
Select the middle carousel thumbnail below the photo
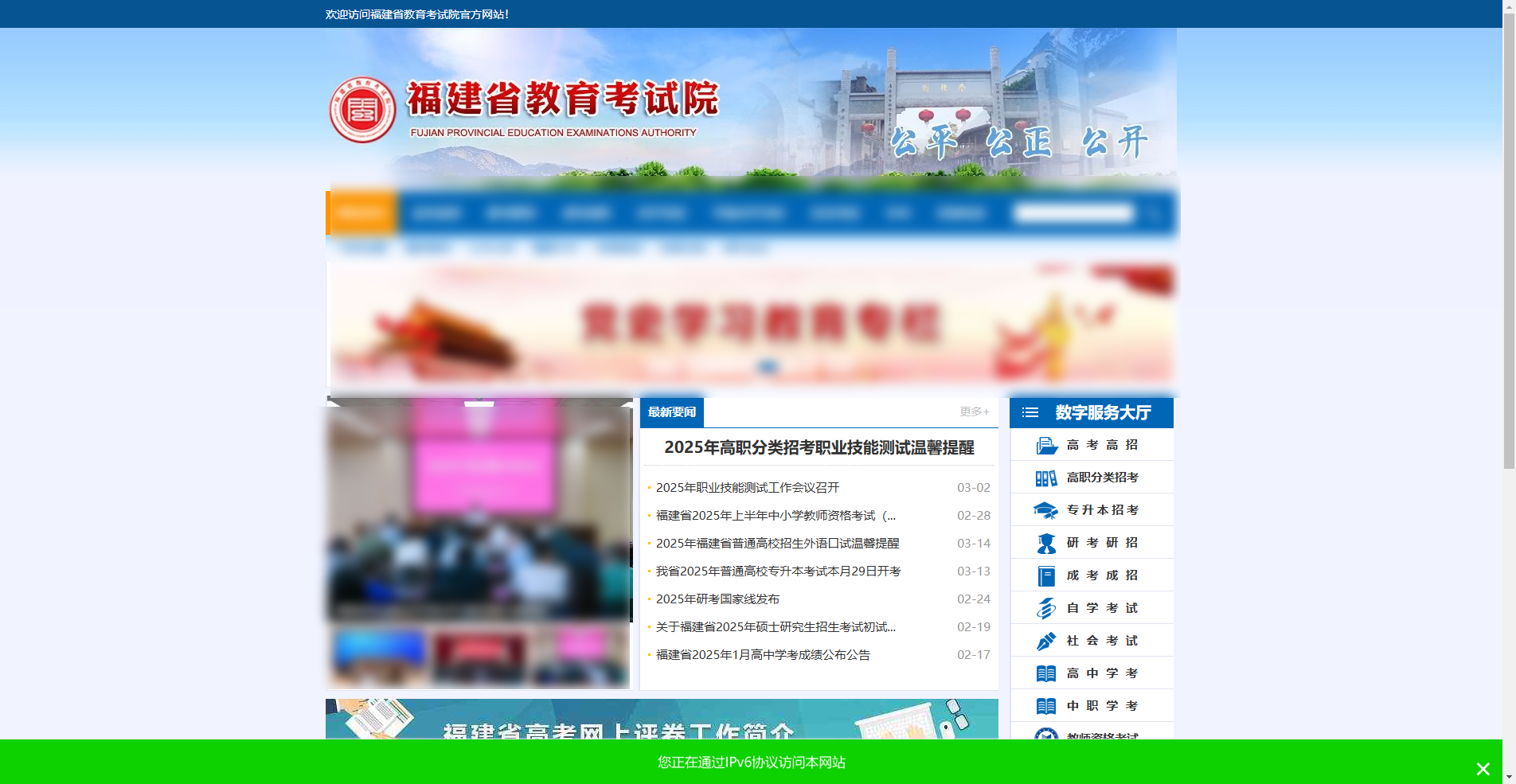pyautogui.click(x=478, y=657)
